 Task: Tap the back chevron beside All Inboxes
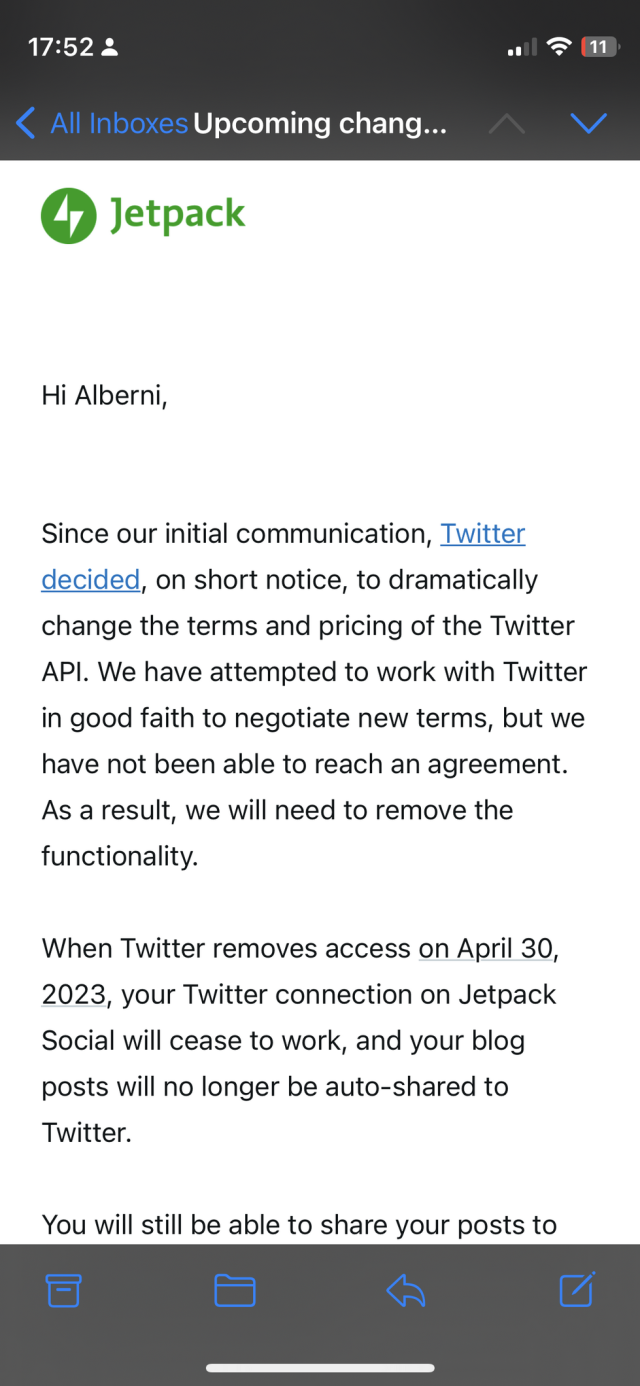[26, 124]
